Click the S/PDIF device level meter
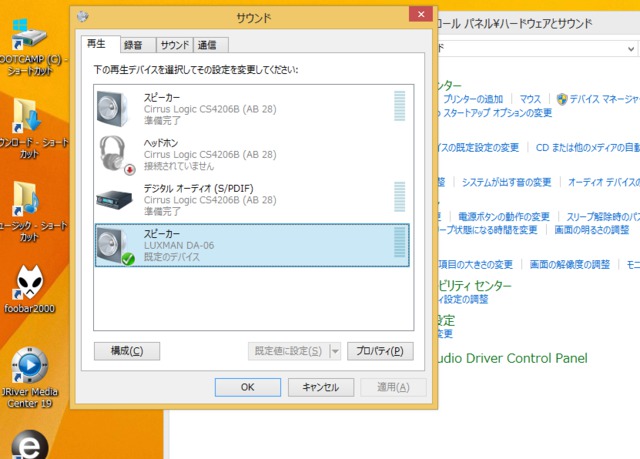 tap(400, 197)
